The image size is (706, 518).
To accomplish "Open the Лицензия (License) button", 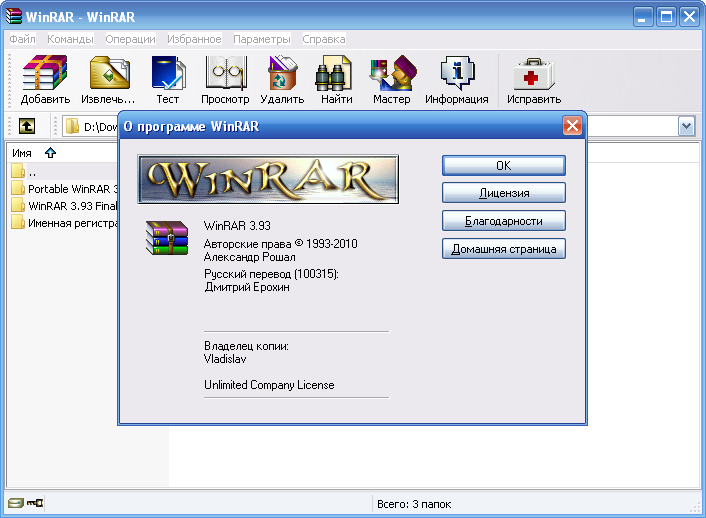I will point(503,193).
